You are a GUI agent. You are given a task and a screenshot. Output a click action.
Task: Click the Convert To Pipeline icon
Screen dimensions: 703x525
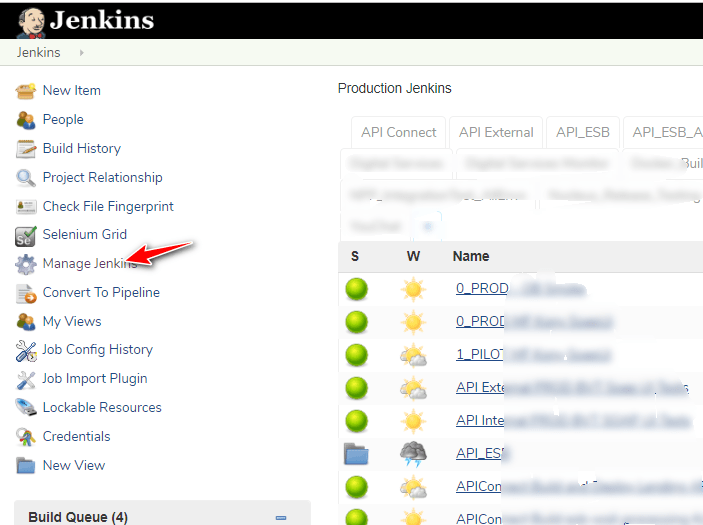(26, 294)
